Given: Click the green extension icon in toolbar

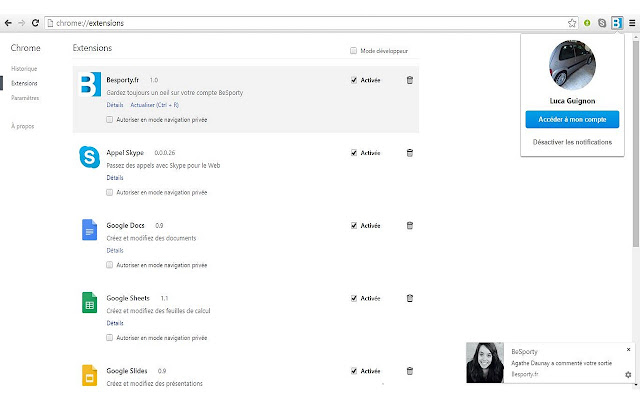Looking at the screenshot, I should pyautogui.click(x=587, y=23).
